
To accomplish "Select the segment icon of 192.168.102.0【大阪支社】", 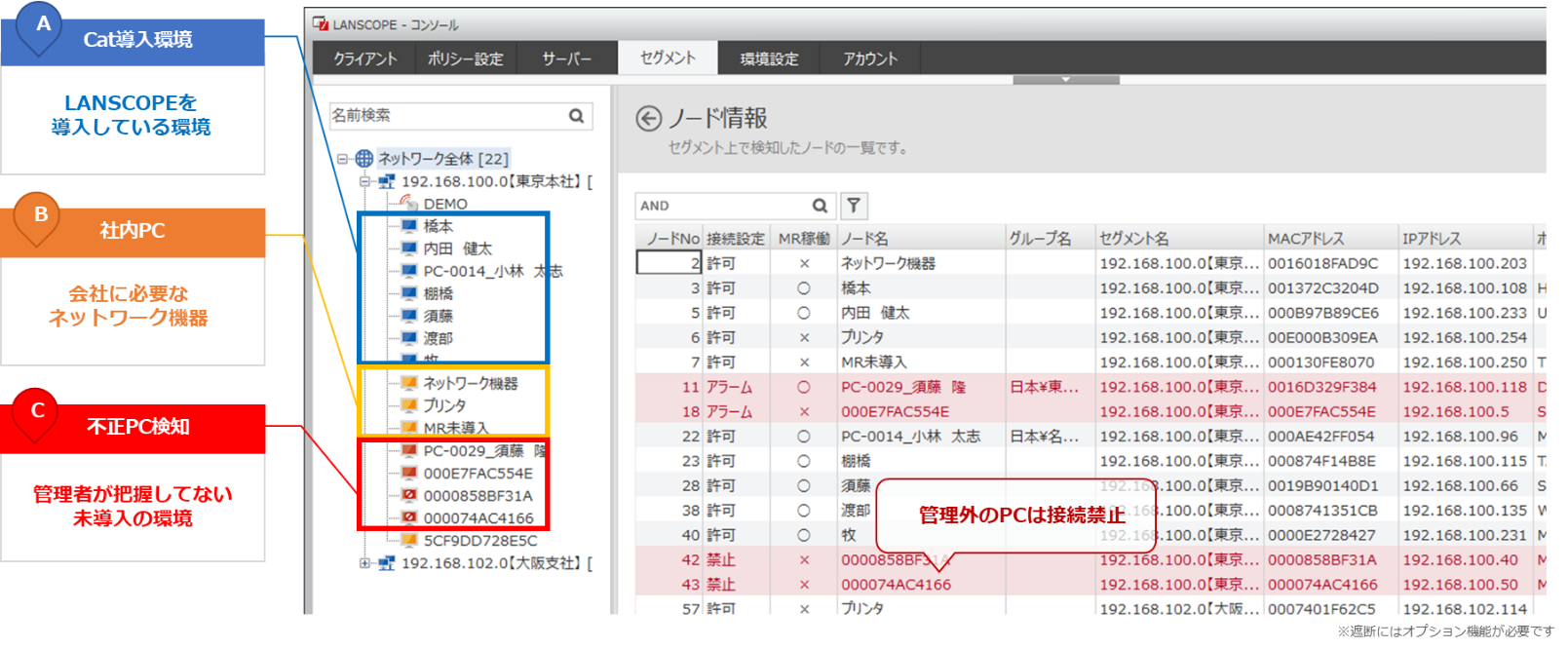I will tap(387, 563).
